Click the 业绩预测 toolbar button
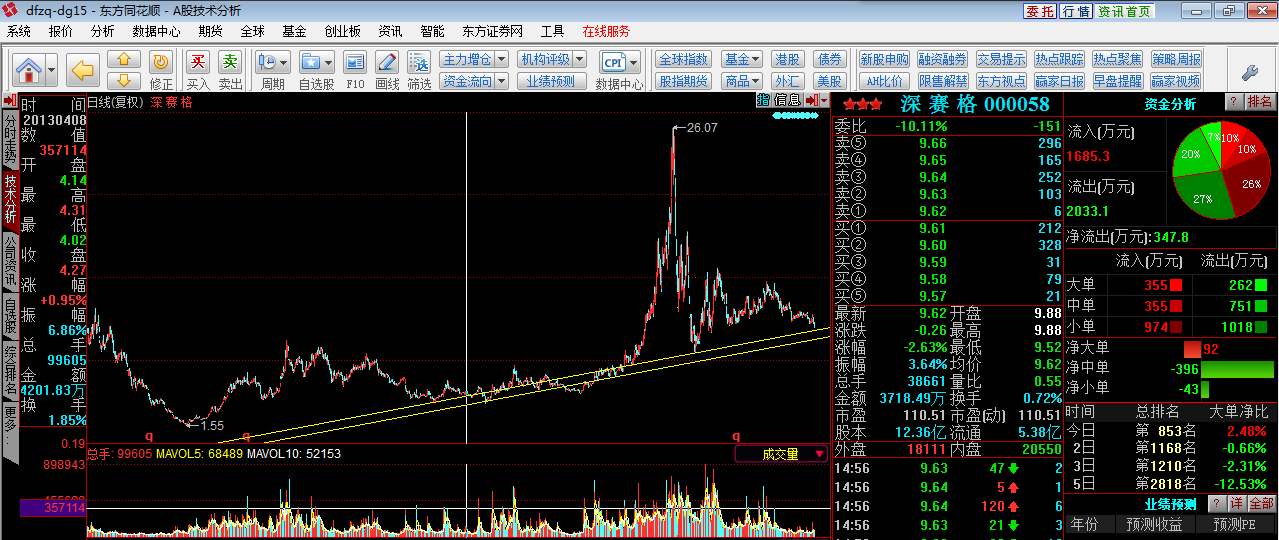Screen dimensions: 1279x540 pyautogui.click(x=551, y=81)
